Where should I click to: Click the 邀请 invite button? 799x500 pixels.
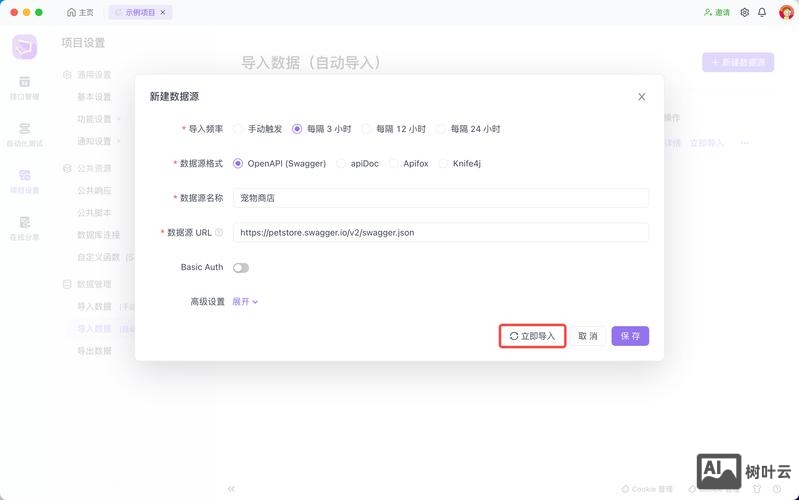point(716,12)
